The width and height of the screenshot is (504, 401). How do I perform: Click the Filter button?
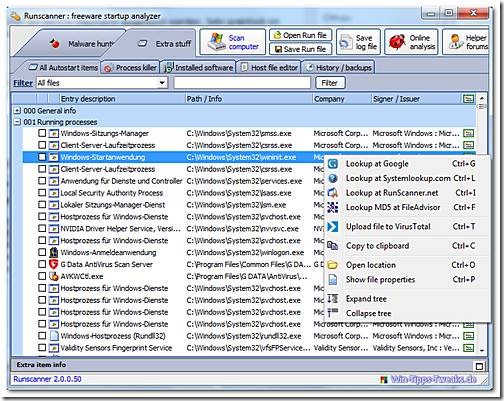click(330, 83)
